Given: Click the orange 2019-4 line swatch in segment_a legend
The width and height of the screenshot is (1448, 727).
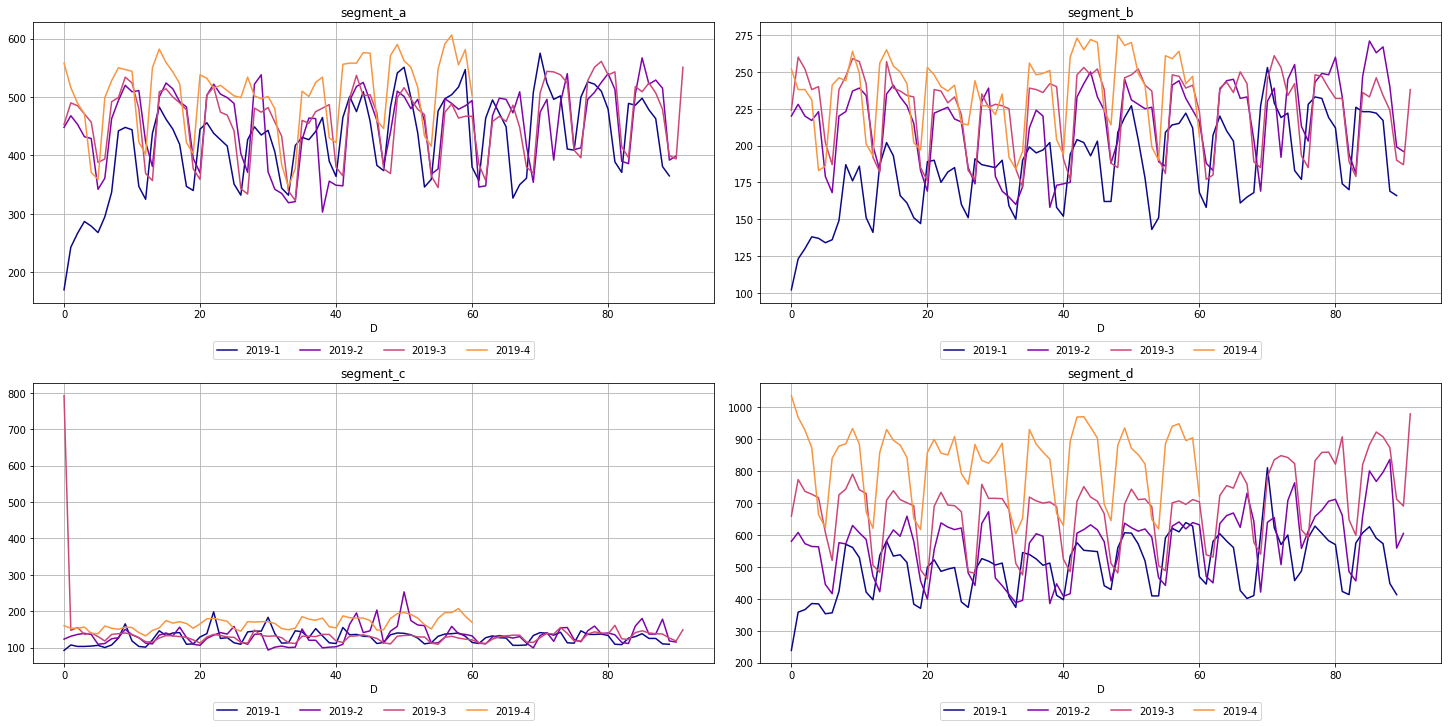Looking at the screenshot, I should pos(479,351).
